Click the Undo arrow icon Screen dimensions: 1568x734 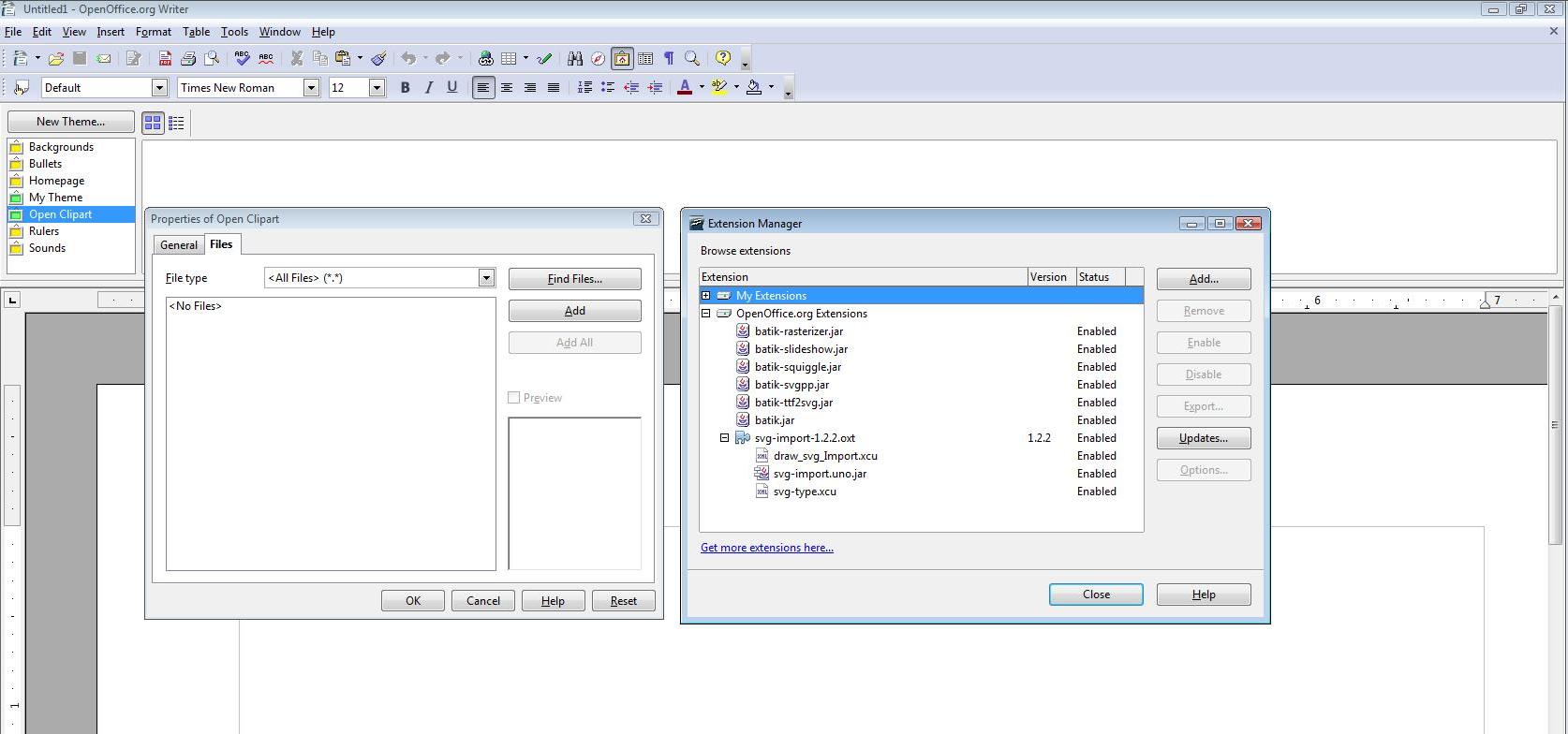[408, 58]
